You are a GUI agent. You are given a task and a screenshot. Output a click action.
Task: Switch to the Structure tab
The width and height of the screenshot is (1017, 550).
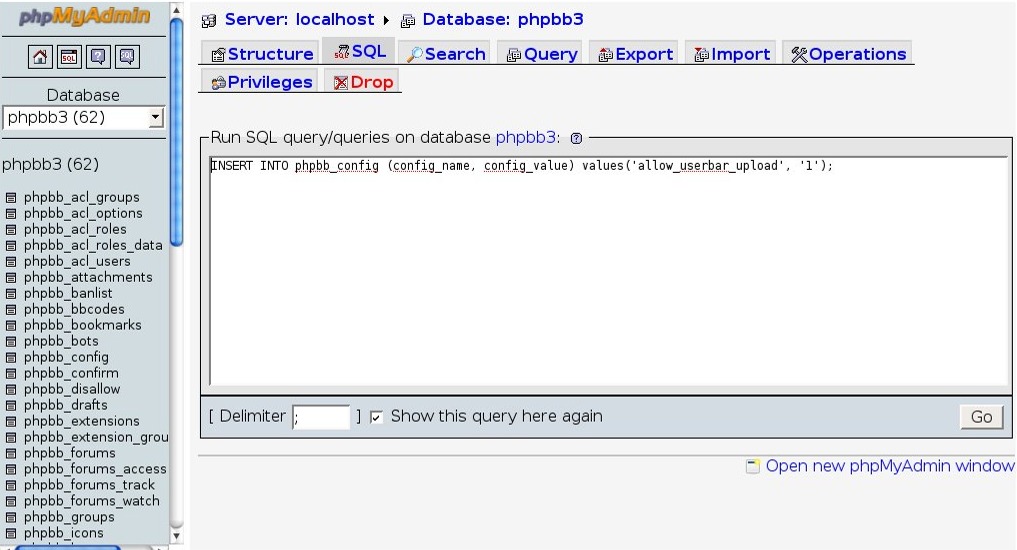[262, 54]
